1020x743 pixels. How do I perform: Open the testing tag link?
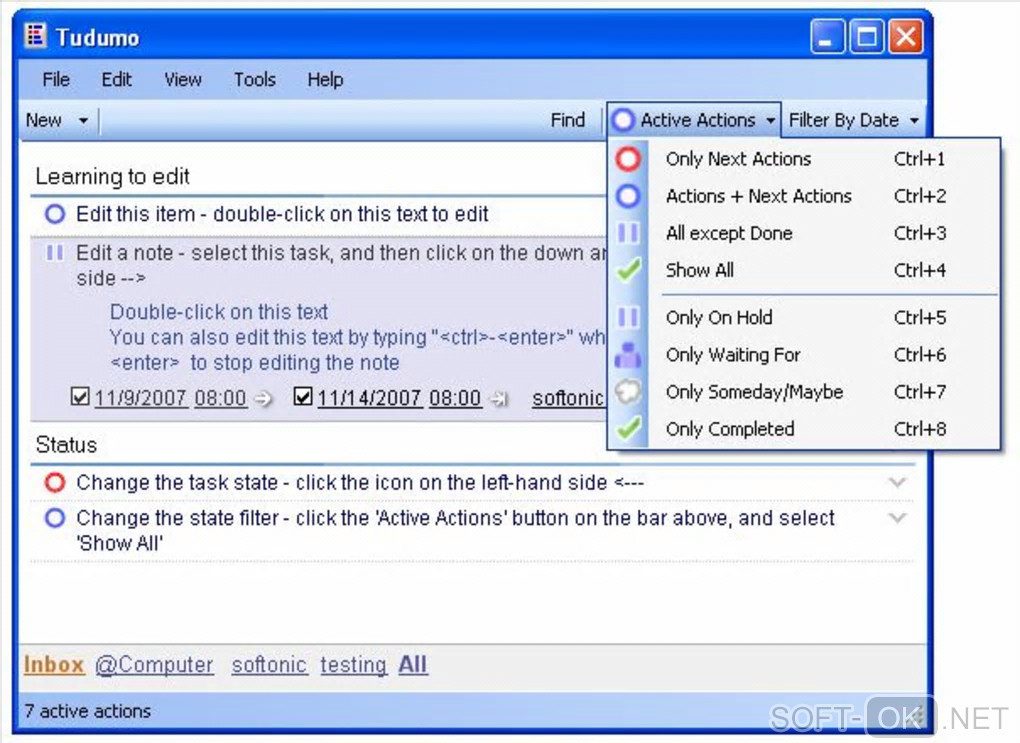pos(353,665)
